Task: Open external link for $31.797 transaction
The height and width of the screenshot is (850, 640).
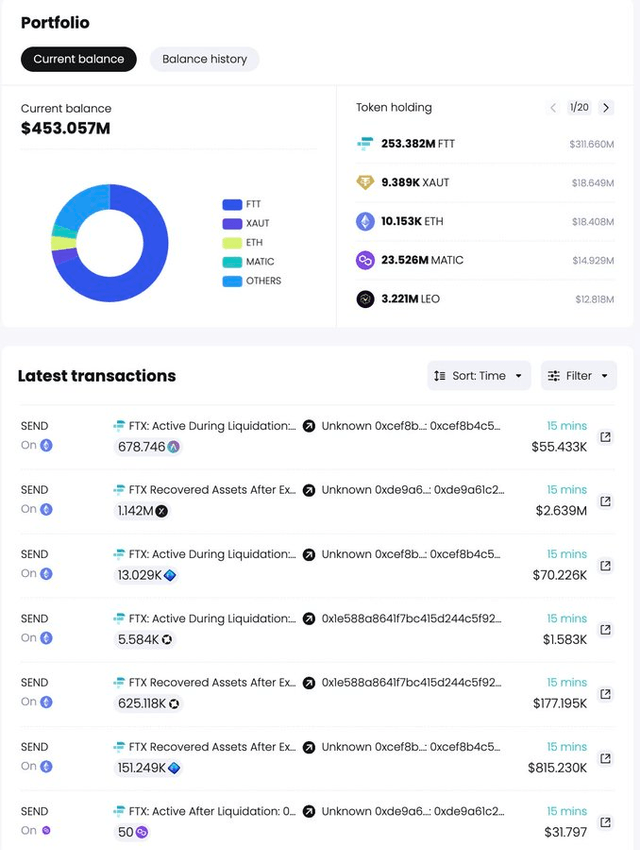Action: [x=605, y=822]
